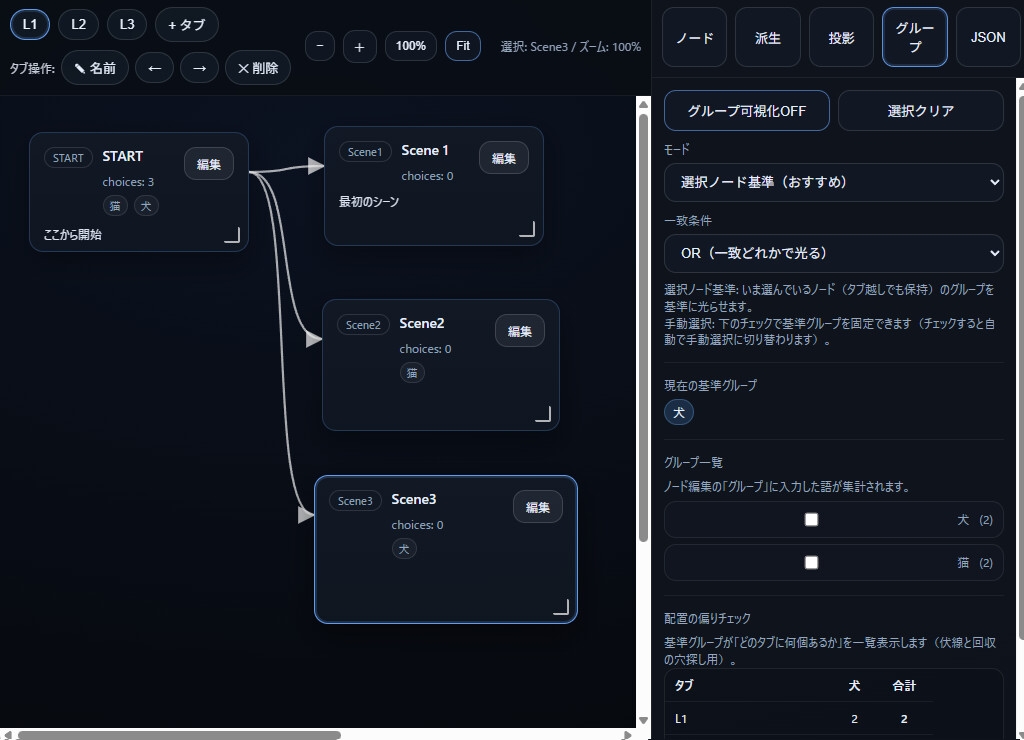Viewport: 1024px width, 740px height.
Task: Open the JSON panel tab
Action: [x=987, y=37]
